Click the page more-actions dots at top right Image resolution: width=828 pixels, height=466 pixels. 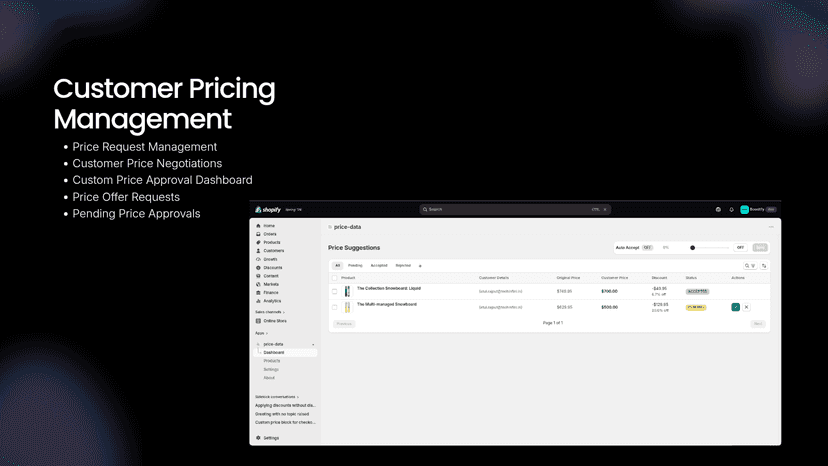coord(771,227)
